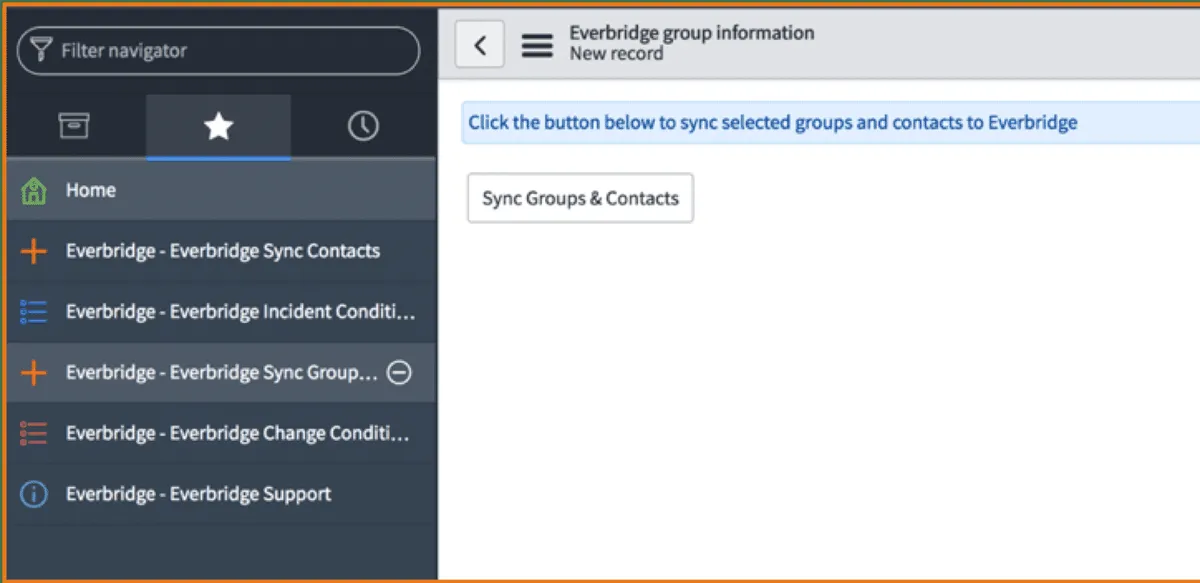Click the plus icon beside Everbridge Sync Contacts
This screenshot has width=1200, height=583.
tap(33, 251)
